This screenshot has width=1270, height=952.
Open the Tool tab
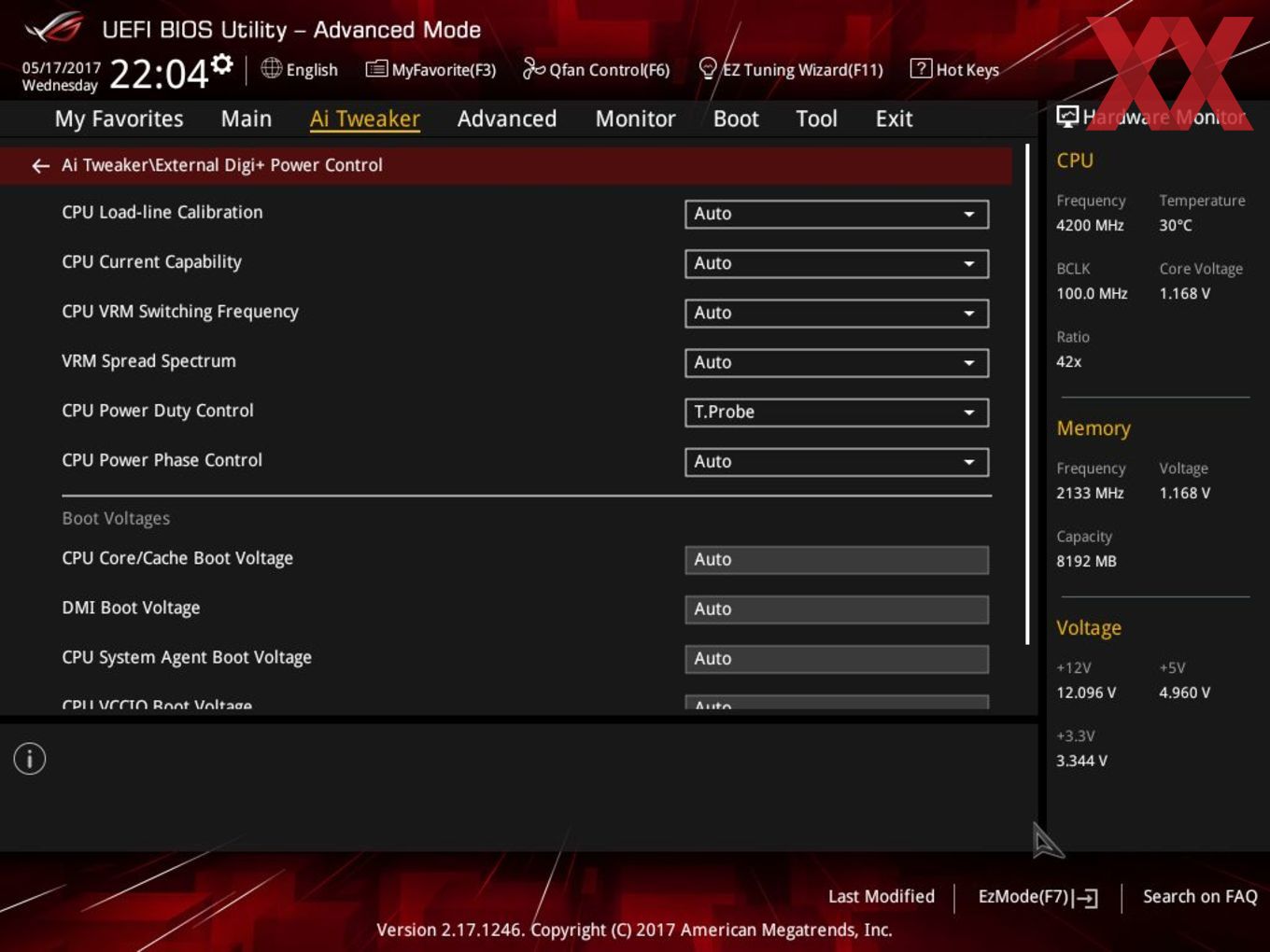[817, 119]
